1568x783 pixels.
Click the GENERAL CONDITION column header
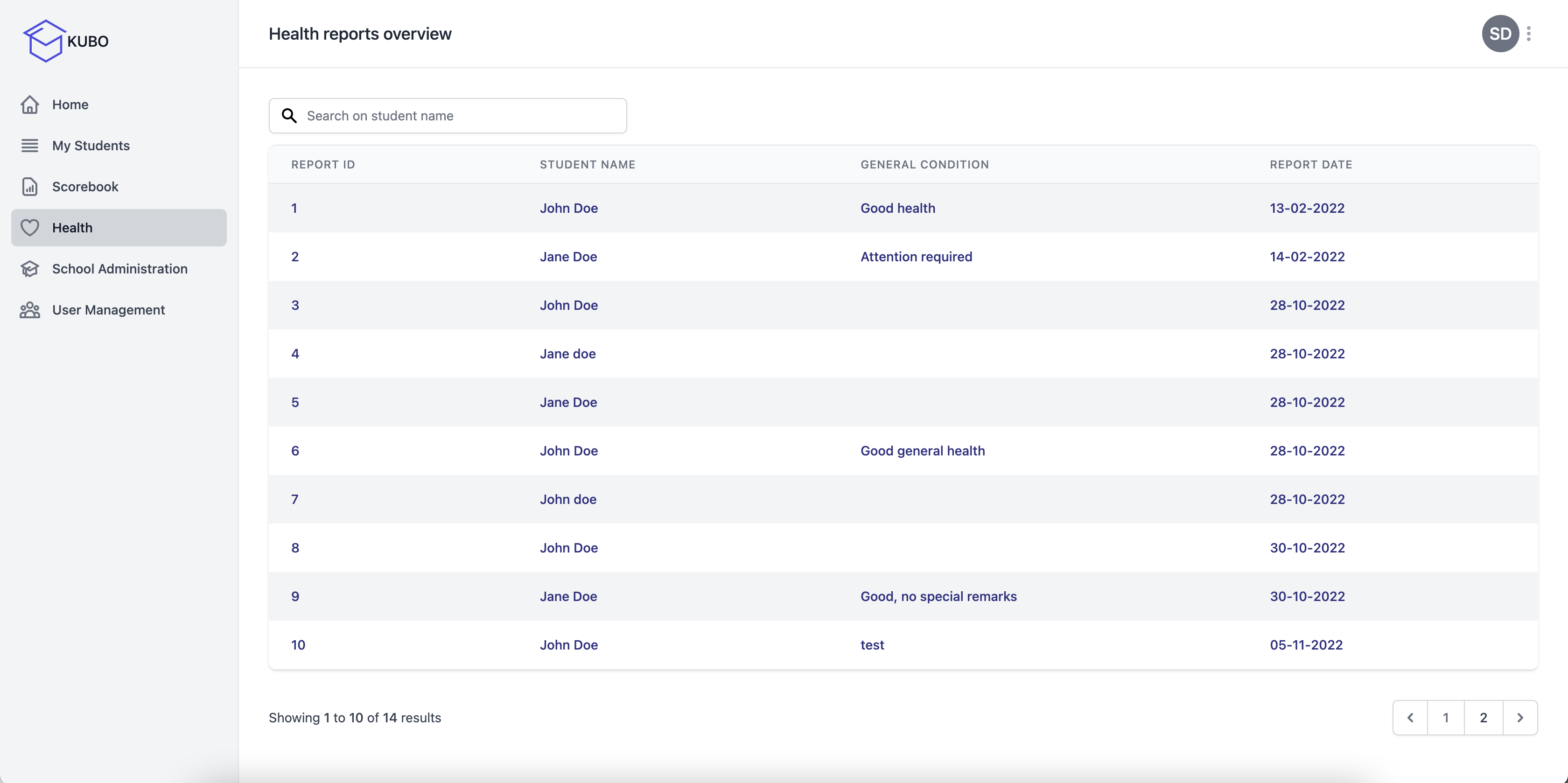click(x=924, y=164)
